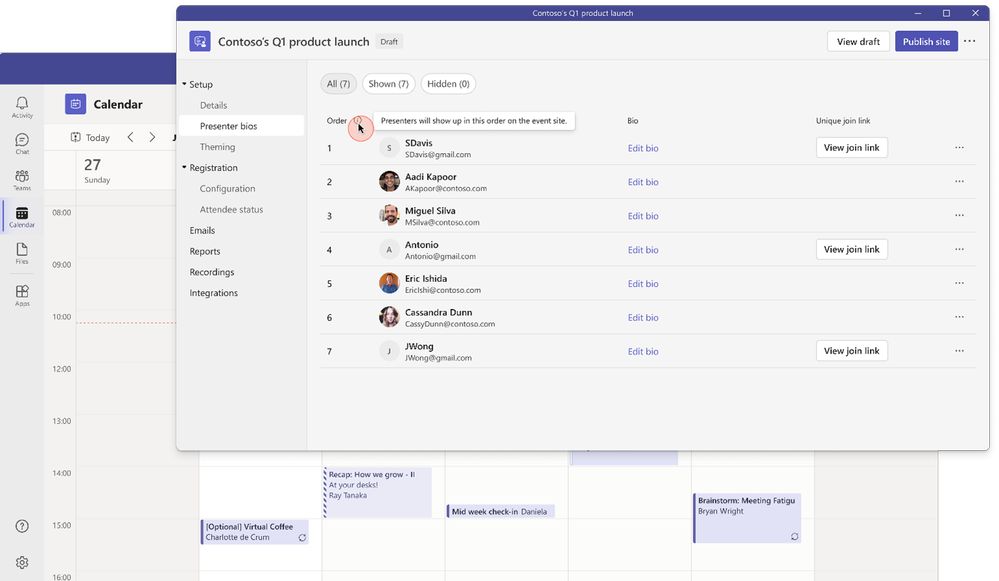The height and width of the screenshot is (581, 999).
Task: Open the Reports section
Action: 205,251
